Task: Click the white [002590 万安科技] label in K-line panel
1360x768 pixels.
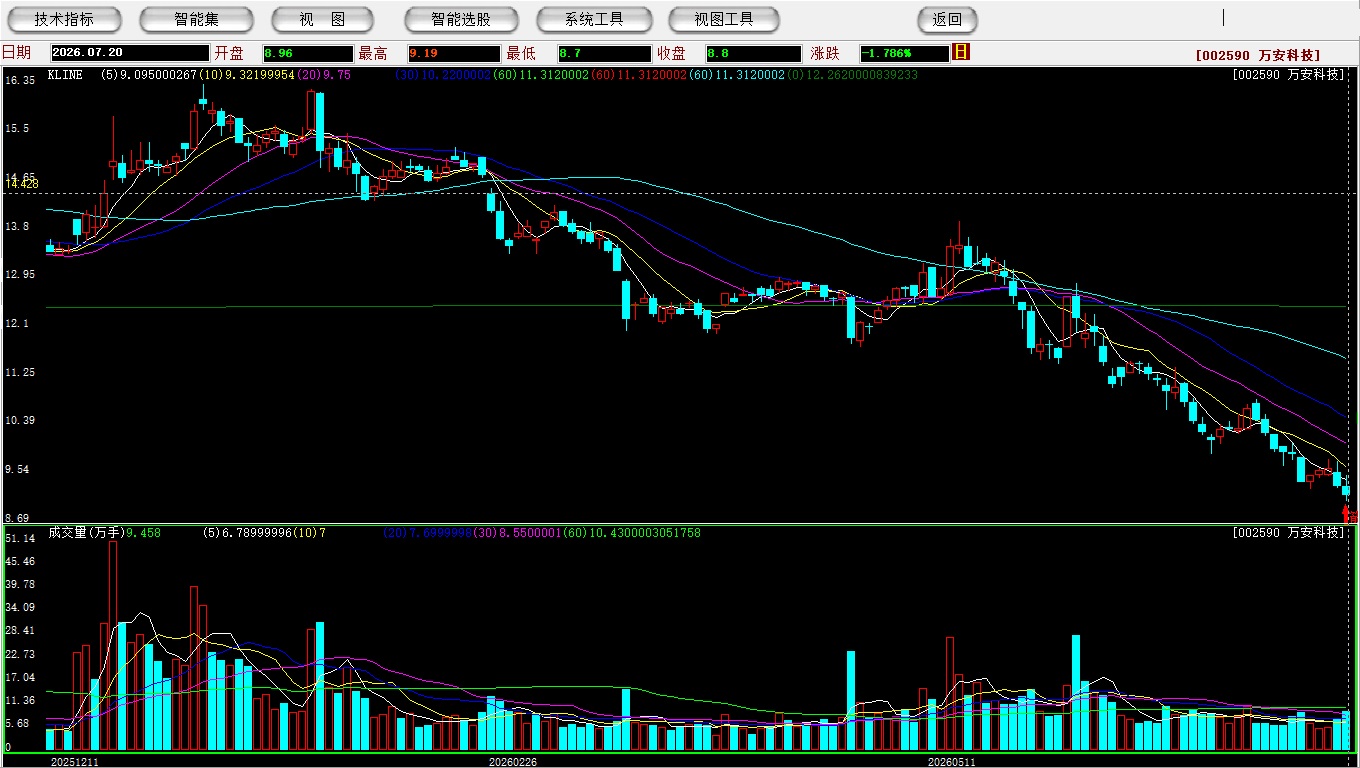Action: tap(1289, 75)
